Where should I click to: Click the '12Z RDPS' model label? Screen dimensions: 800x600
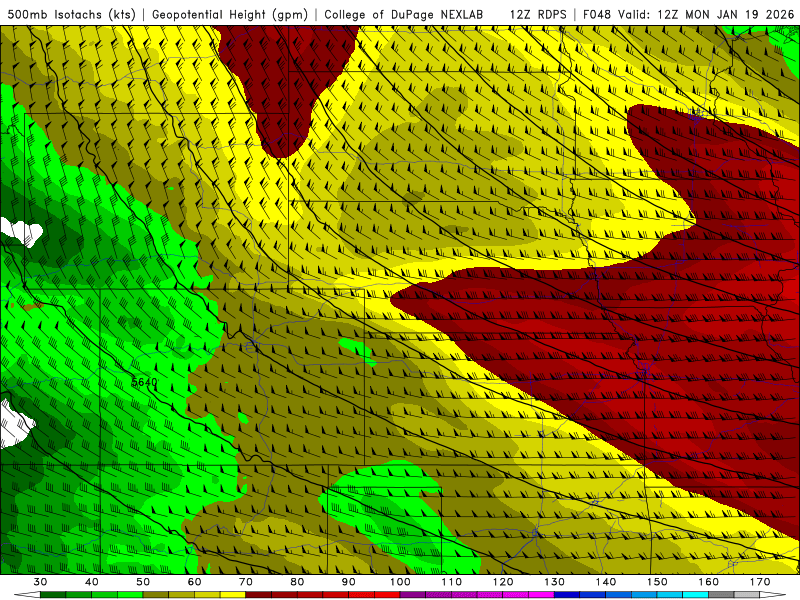coord(538,14)
